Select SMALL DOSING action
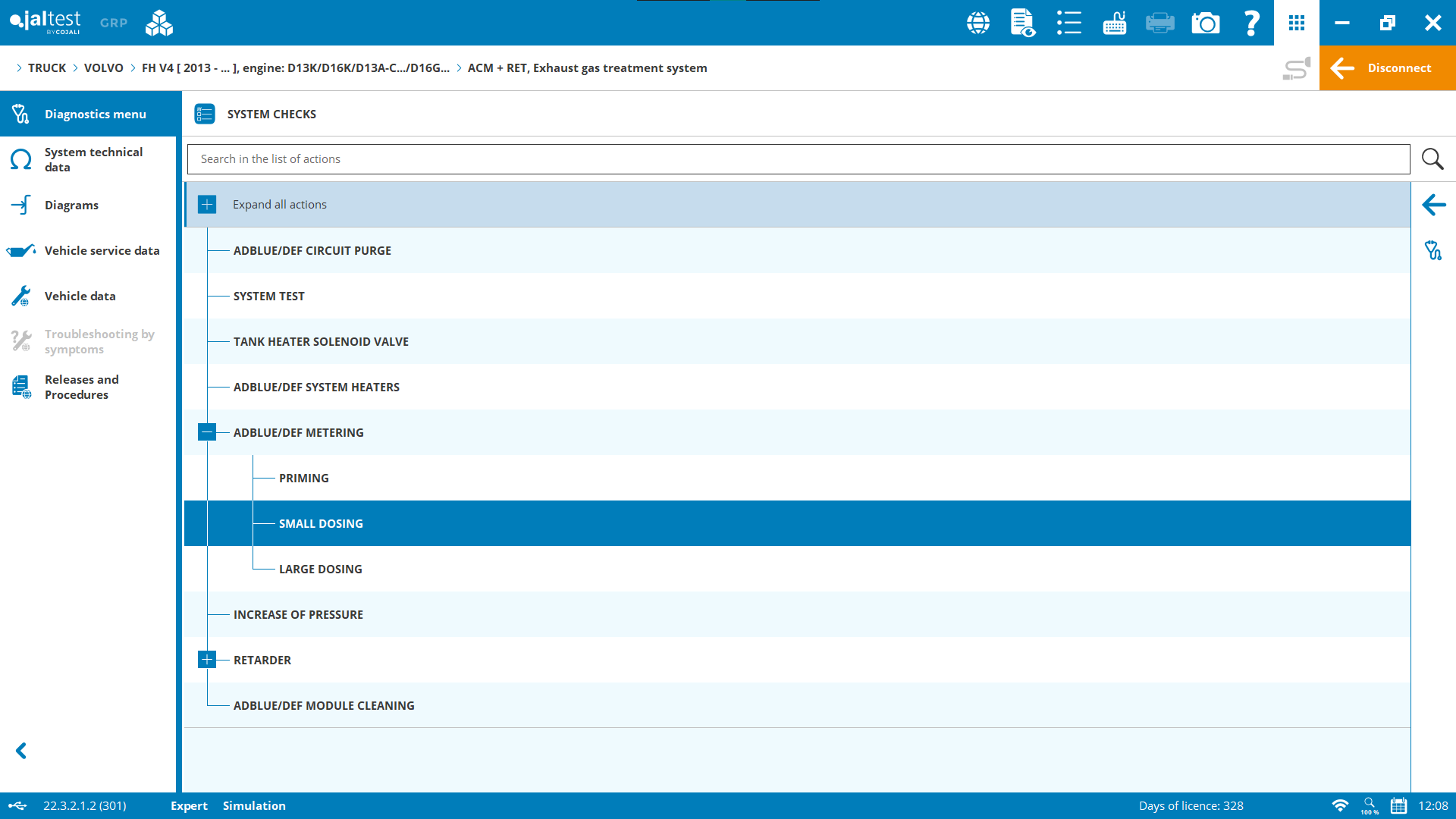Screen dimensions: 1456x819 (x=797, y=523)
